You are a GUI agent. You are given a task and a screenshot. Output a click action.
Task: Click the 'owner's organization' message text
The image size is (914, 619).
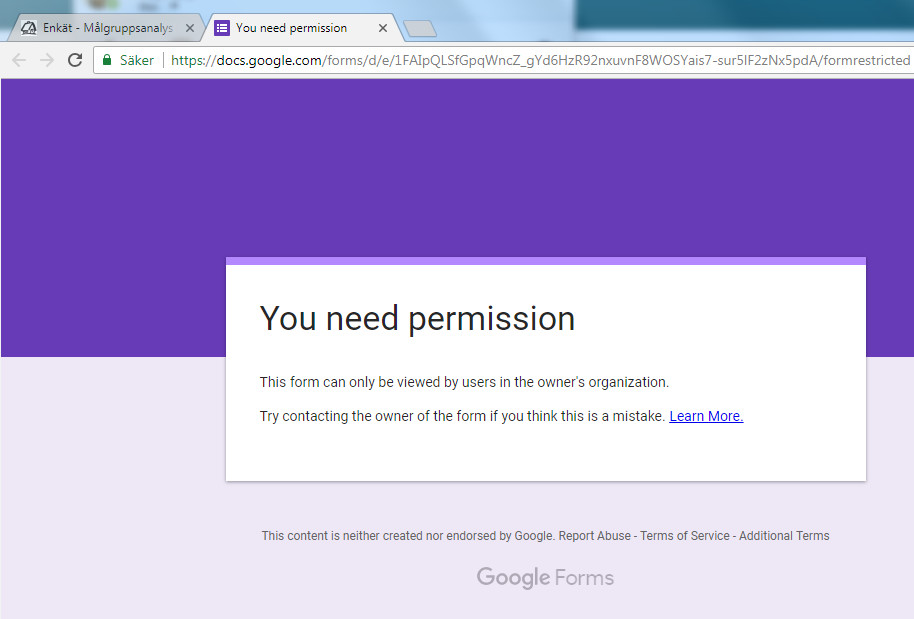coord(464,382)
